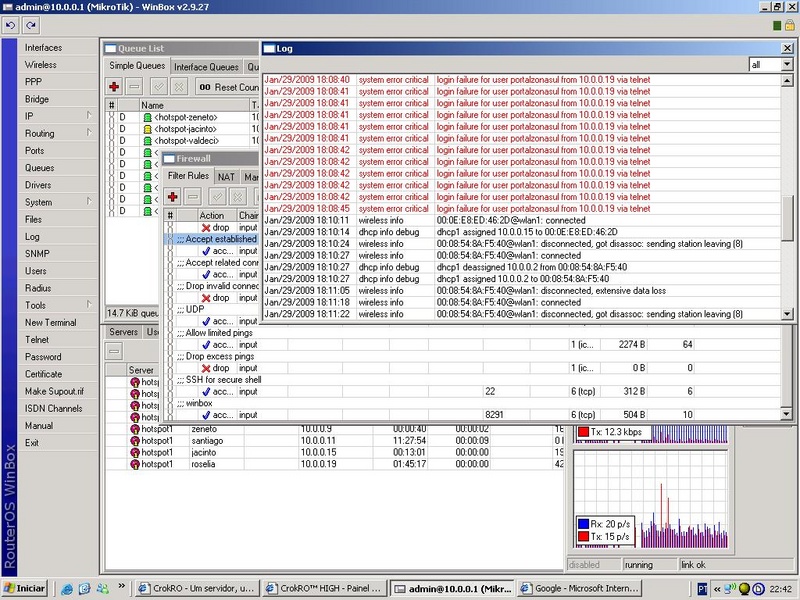The width and height of the screenshot is (800, 600).
Task: Click the padlock icon at top right
Action: click(x=790, y=25)
